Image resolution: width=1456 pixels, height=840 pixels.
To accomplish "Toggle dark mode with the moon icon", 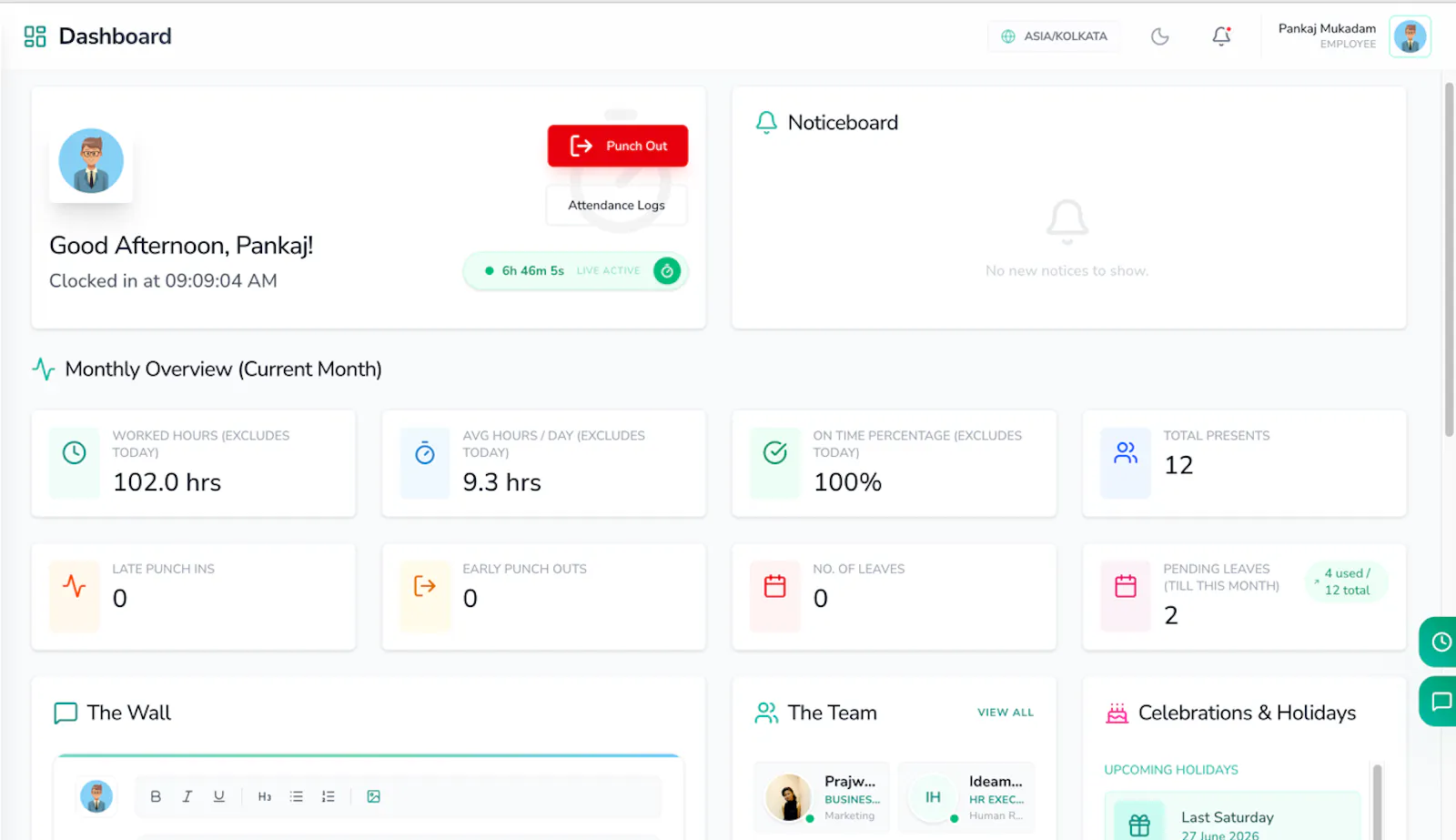I will pos(1159,36).
